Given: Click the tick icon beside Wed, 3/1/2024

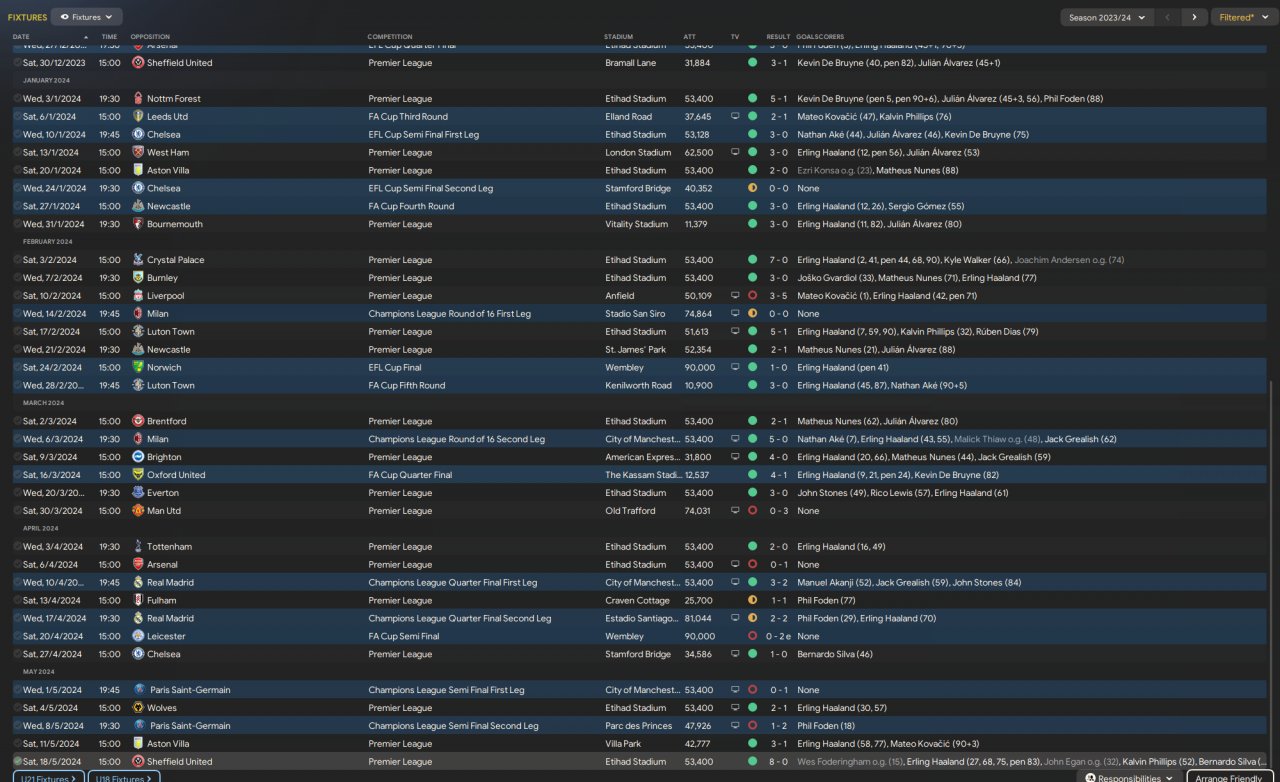Looking at the screenshot, I should (18, 99).
